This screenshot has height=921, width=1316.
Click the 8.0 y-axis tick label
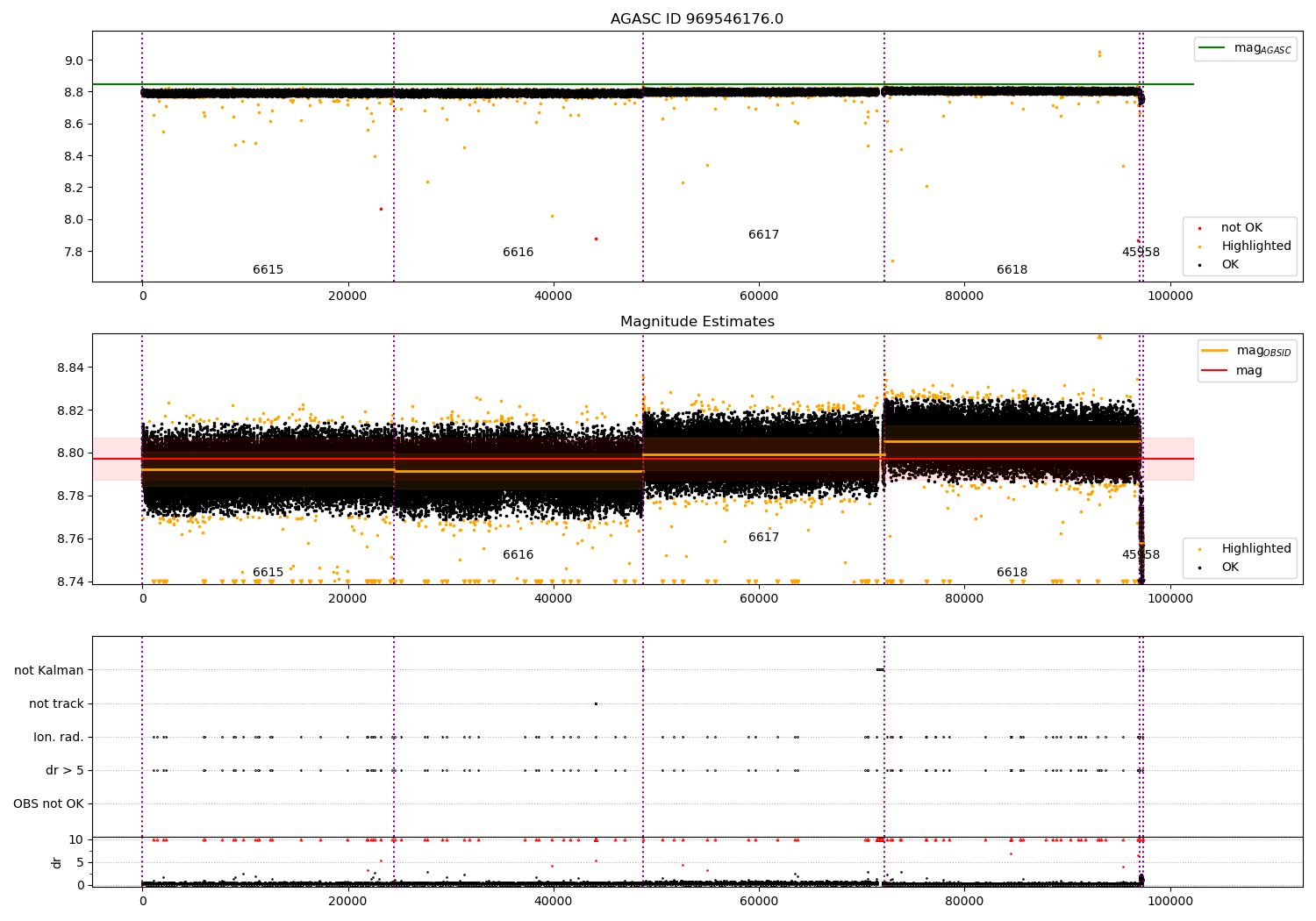[x=74, y=220]
